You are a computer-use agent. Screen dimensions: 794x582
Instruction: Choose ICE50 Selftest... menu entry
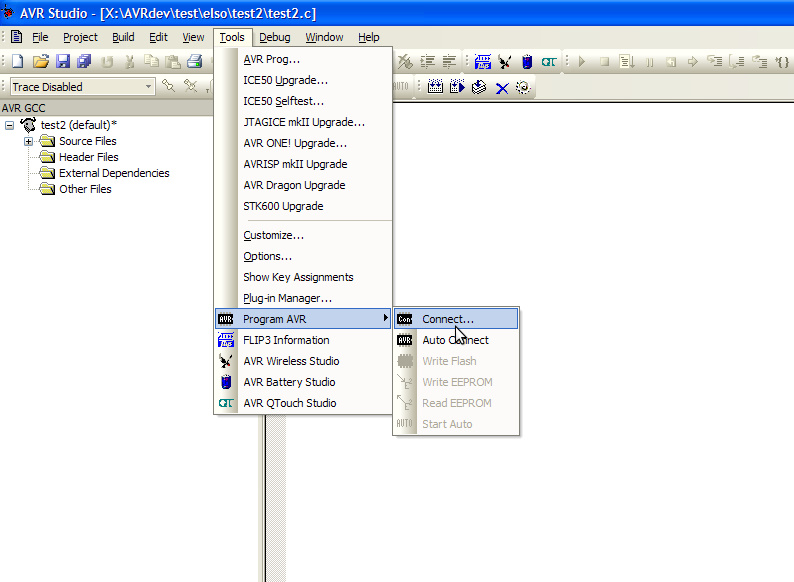click(303, 101)
